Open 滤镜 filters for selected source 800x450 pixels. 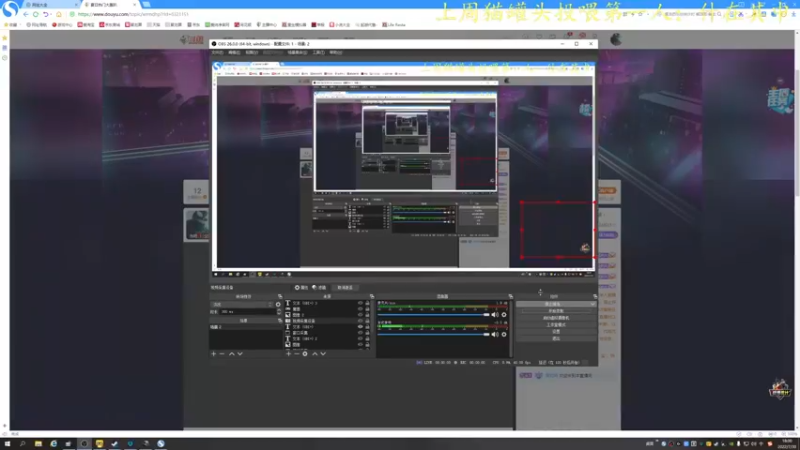coord(319,288)
